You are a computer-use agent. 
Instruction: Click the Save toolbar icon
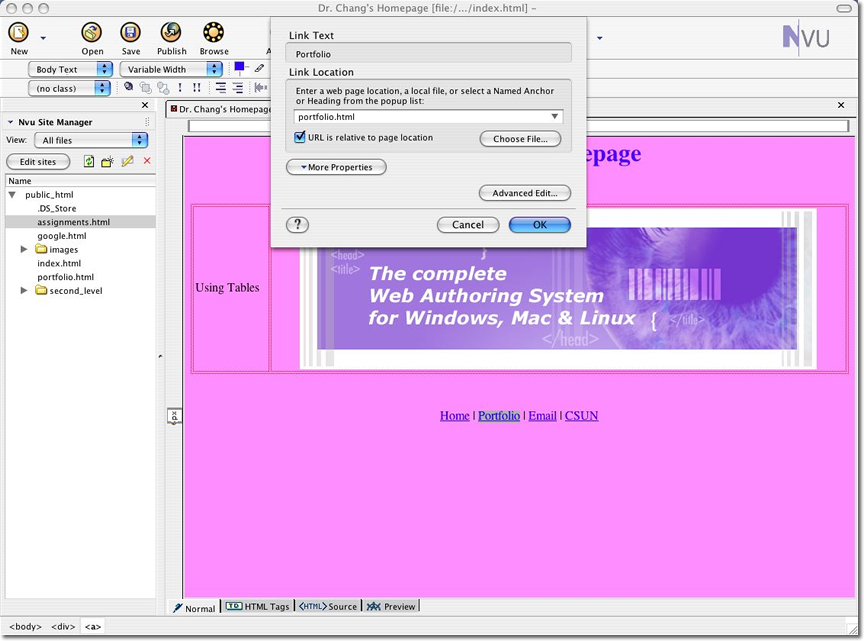click(x=131, y=33)
